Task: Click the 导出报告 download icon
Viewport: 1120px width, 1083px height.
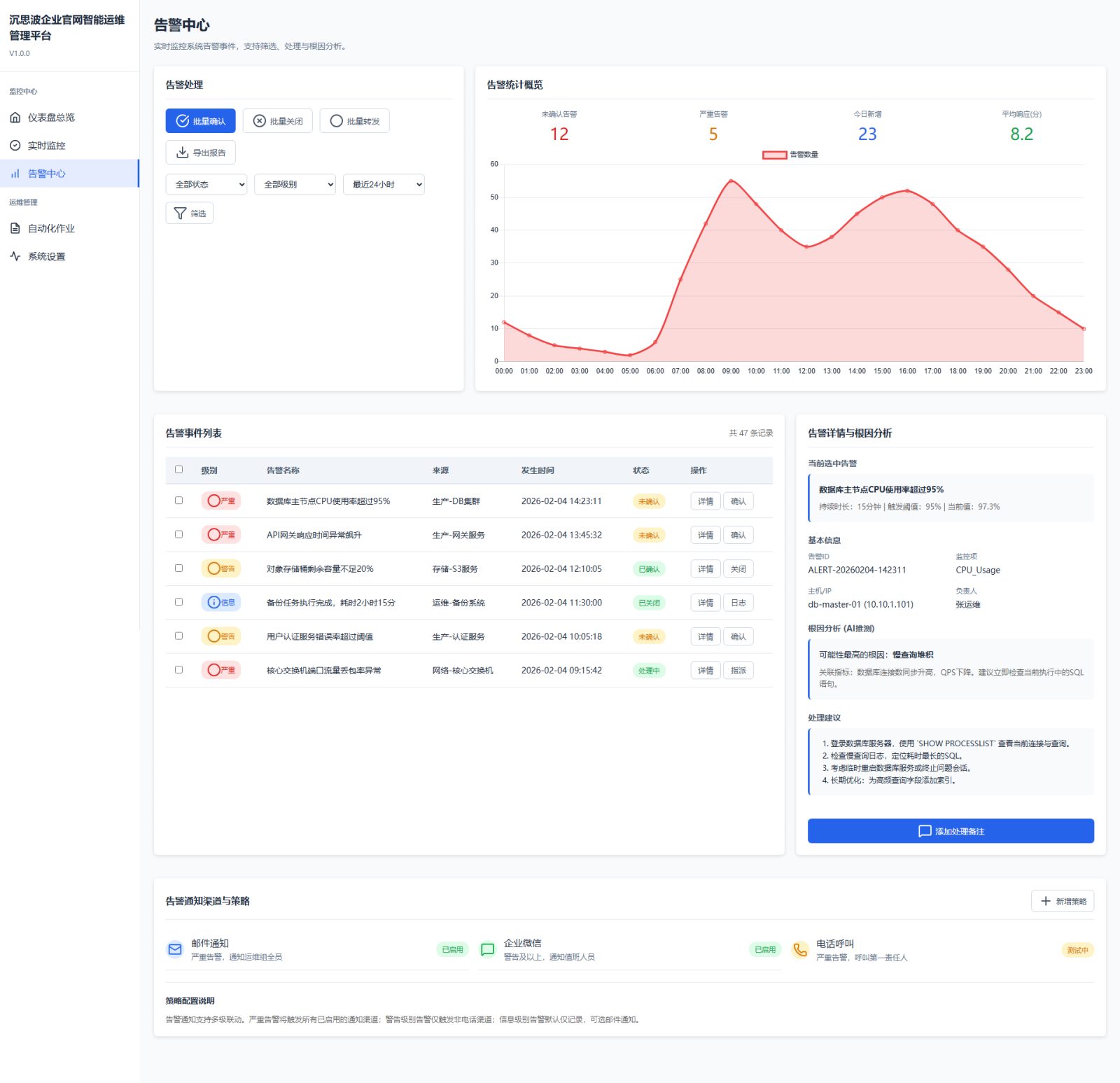Action: click(x=182, y=153)
